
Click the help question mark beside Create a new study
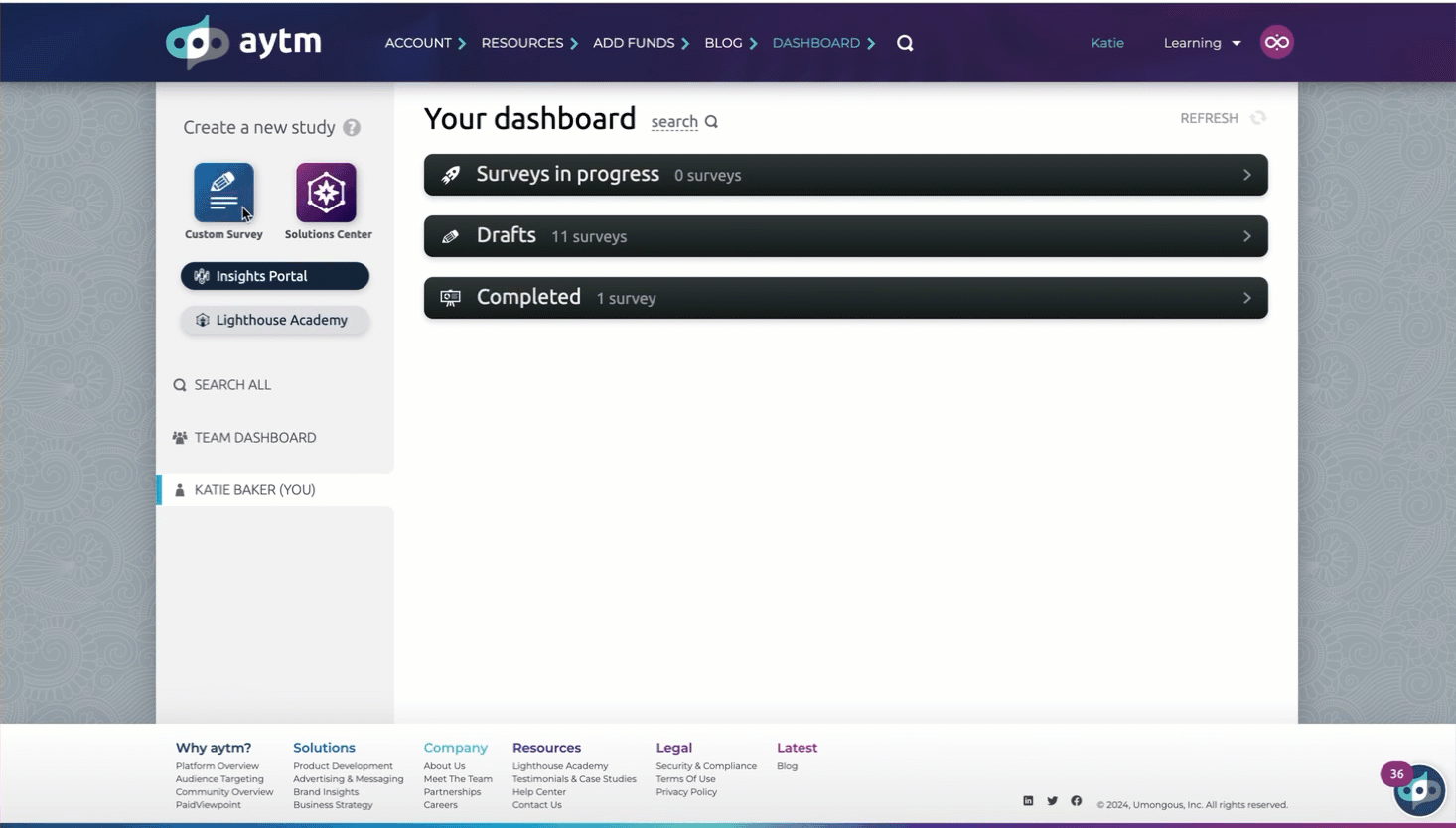tap(352, 128)
